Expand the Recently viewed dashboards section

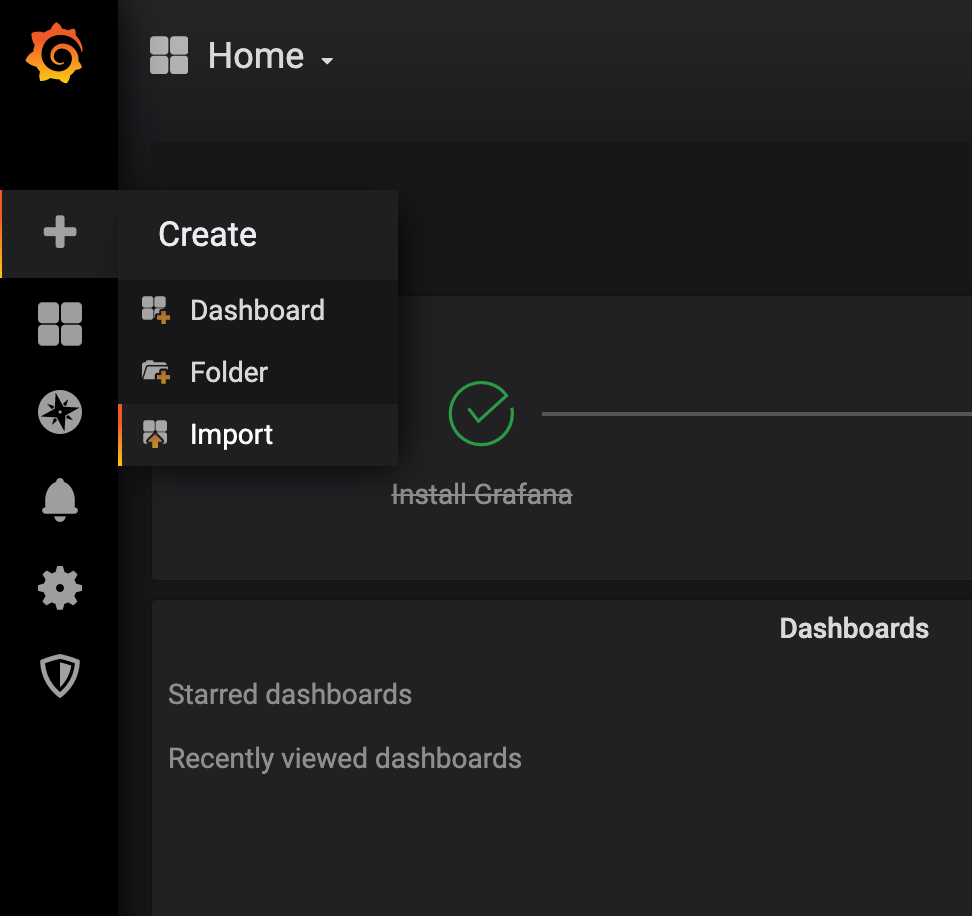pos(345,758)
